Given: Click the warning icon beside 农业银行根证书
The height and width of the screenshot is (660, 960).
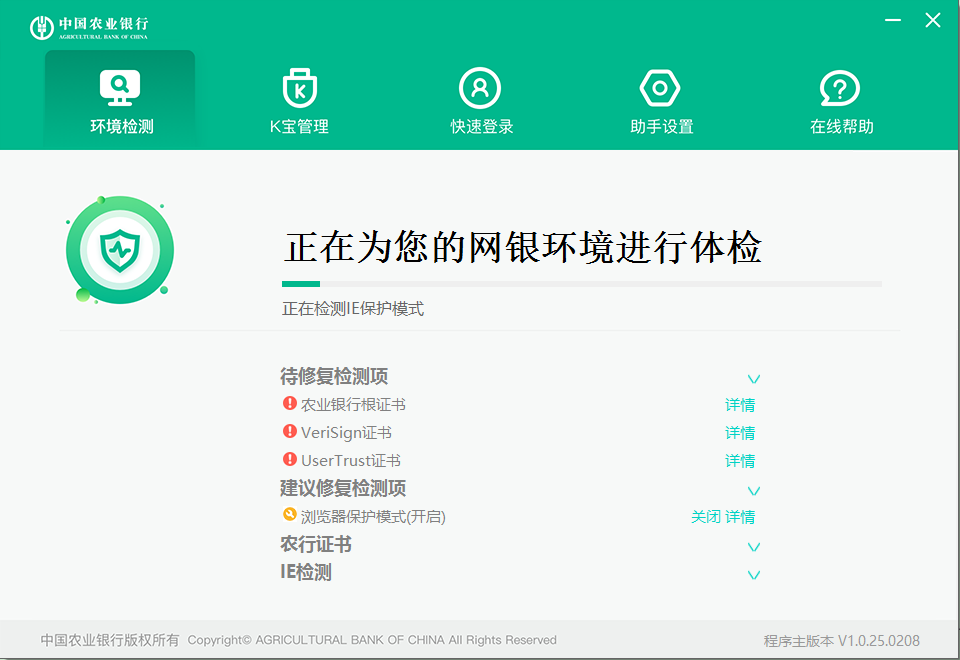Looking at the screenshot, I should click(x=291, y=404).
